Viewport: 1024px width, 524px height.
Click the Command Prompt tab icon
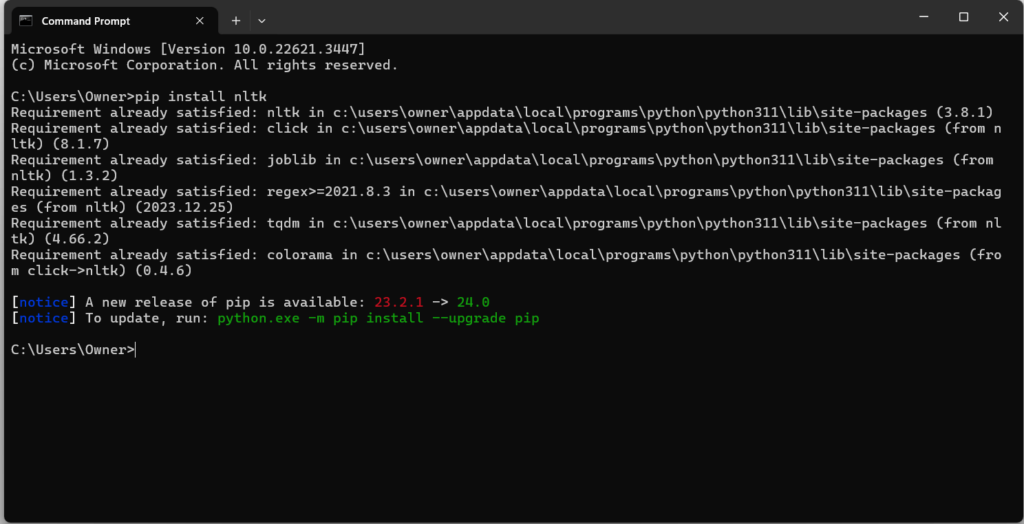pyautogui.click(x=26, y=20)
